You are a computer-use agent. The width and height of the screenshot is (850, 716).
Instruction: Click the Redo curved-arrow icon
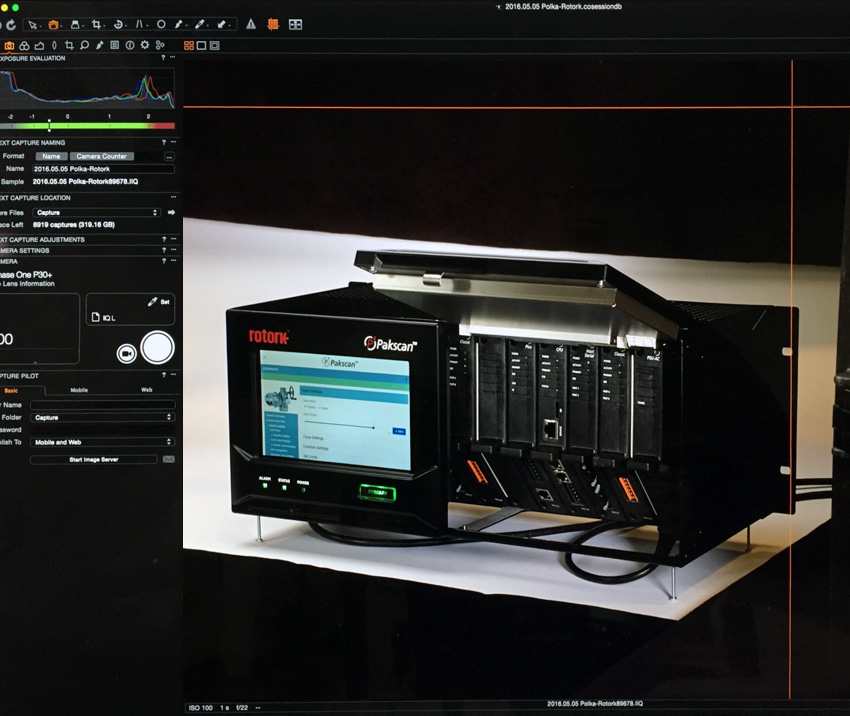coord(11,24)
